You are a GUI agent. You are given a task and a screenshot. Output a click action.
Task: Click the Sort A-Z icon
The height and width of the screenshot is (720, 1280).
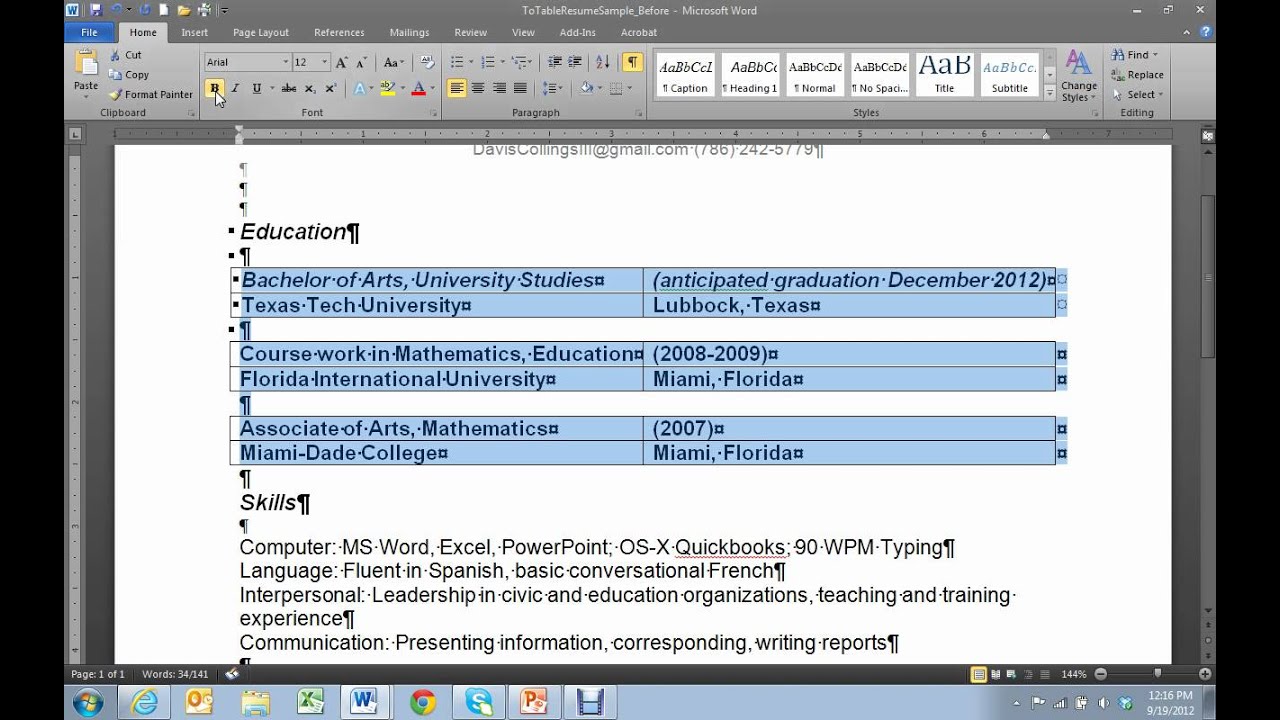[x=603, y=62]
